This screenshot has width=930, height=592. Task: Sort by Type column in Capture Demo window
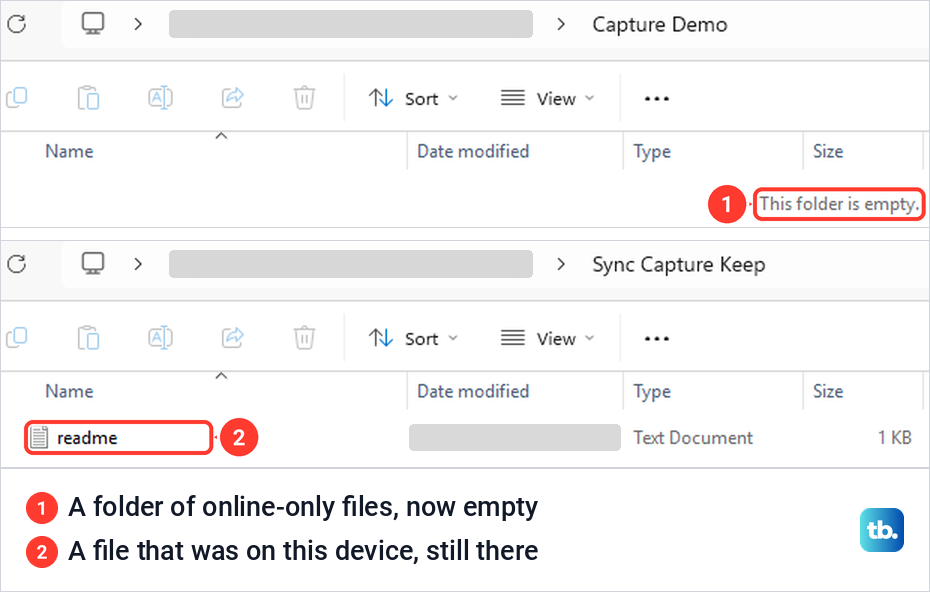click(x=652, y=151)
